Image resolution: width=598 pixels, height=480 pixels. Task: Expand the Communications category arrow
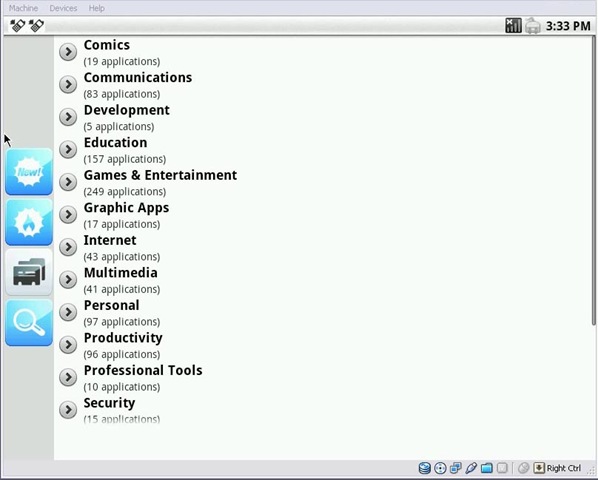(68, 84)
